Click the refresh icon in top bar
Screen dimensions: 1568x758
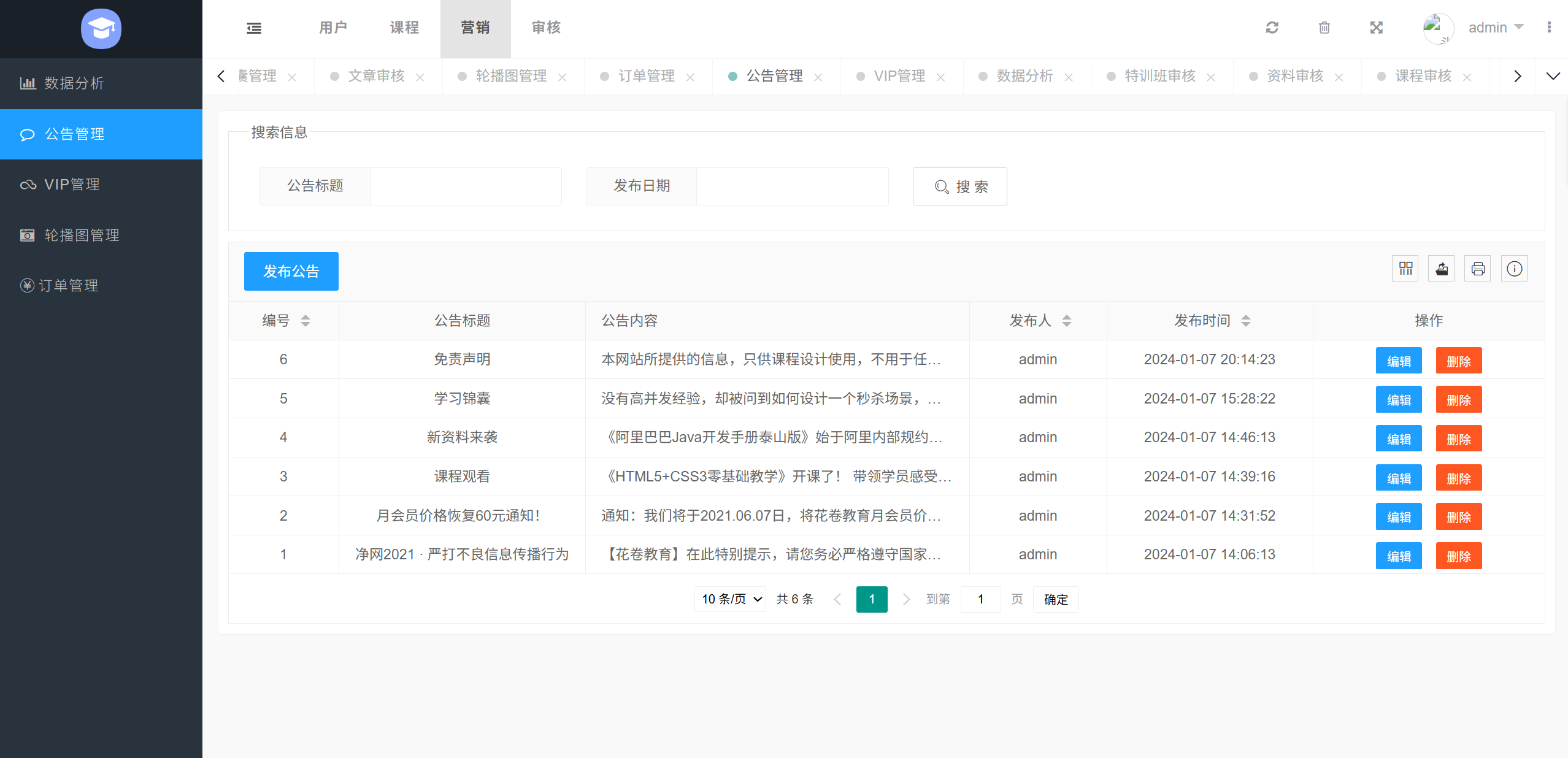click(1272, 28)
